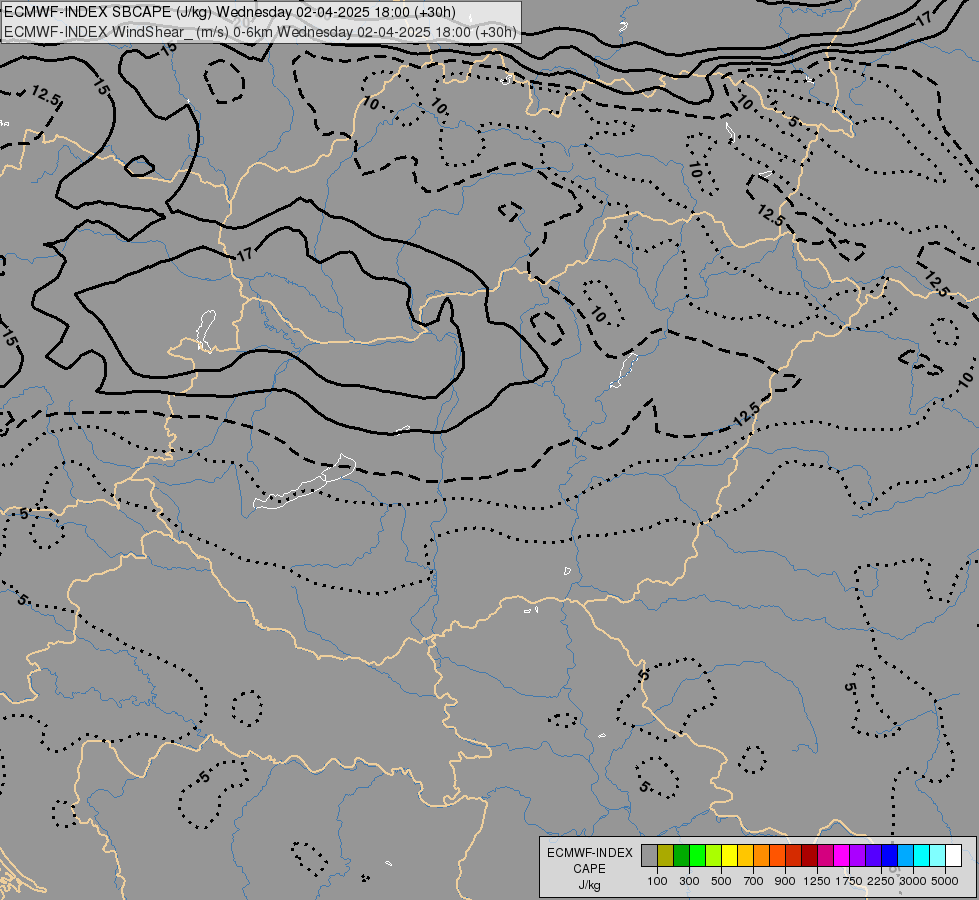This screenshot has width=979, height=900.
Task: Click the legend value 700
Action: click(754, 881)
